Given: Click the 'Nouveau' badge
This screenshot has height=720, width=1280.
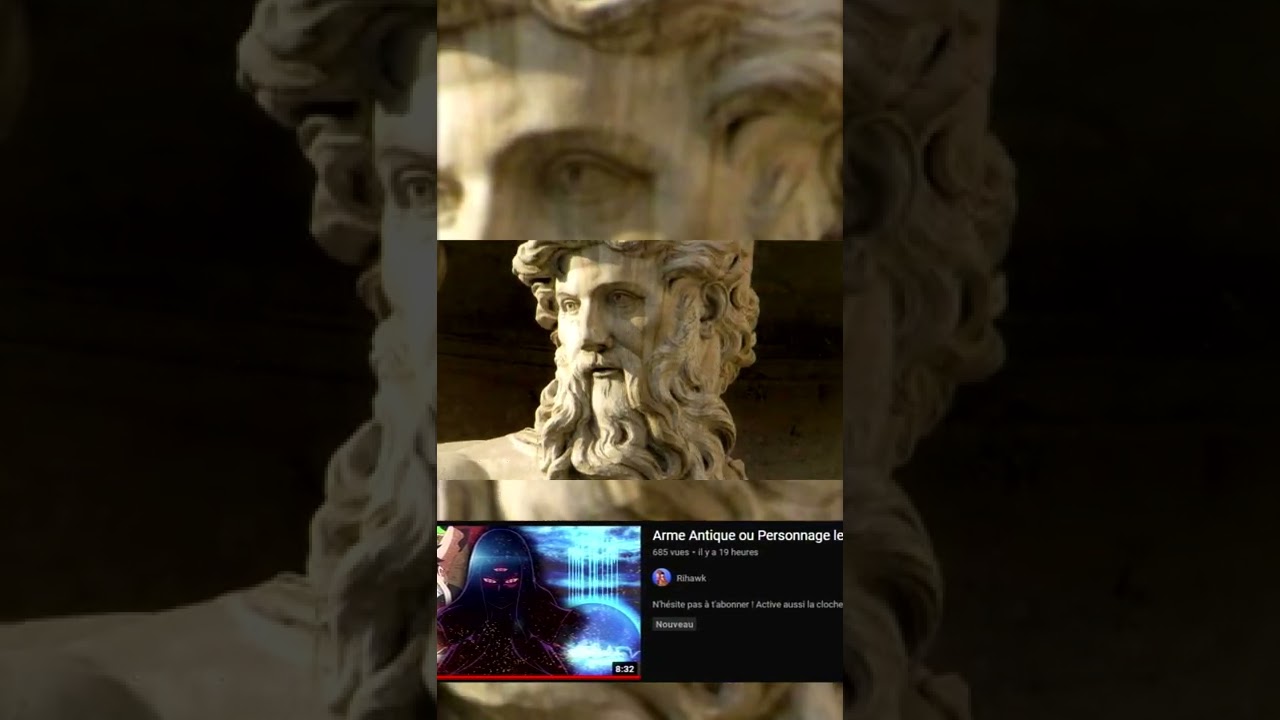Looking at the screenshot, I should point(674,624).
